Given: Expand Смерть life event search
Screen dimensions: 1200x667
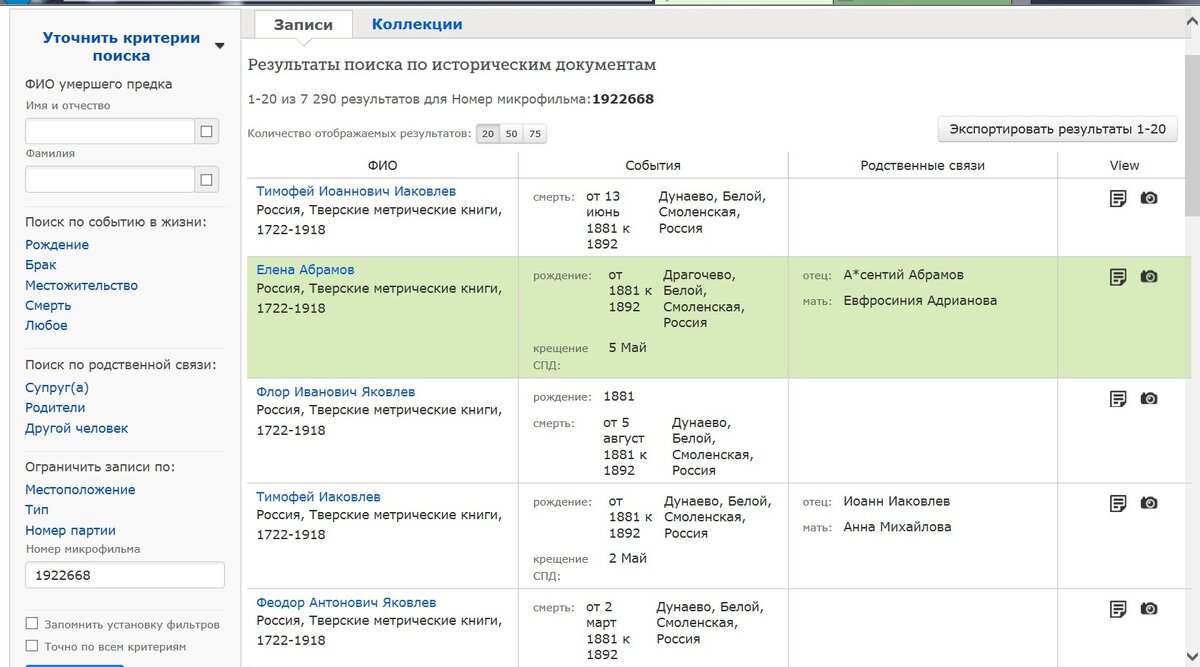Looking at the screenshot, I should click(x=48, y=305).
